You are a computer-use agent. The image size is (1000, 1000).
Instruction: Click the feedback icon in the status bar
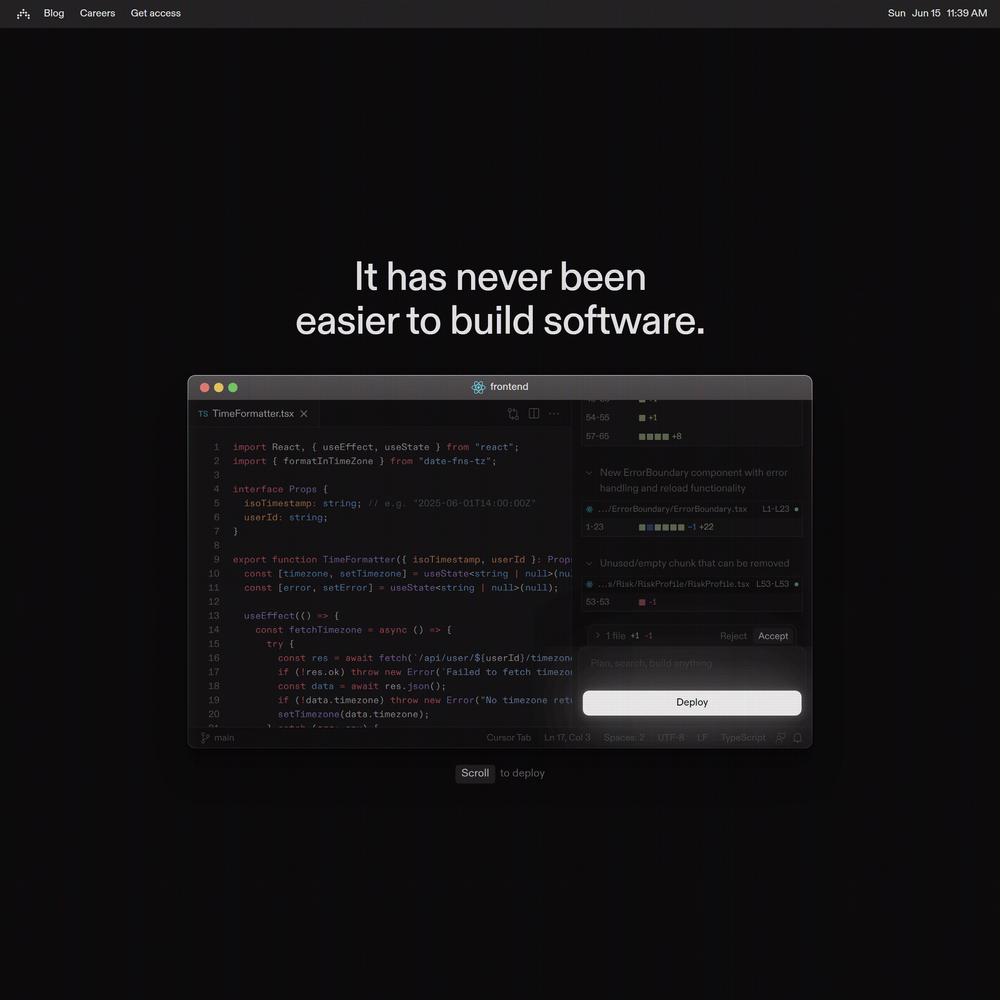point(781,738)
